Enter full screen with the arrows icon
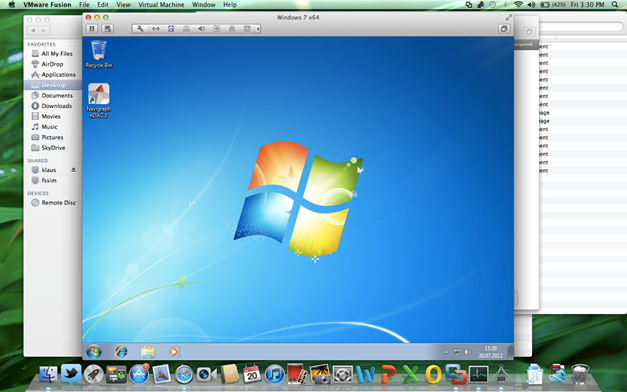The image size is (627, 392). (509, 18)
